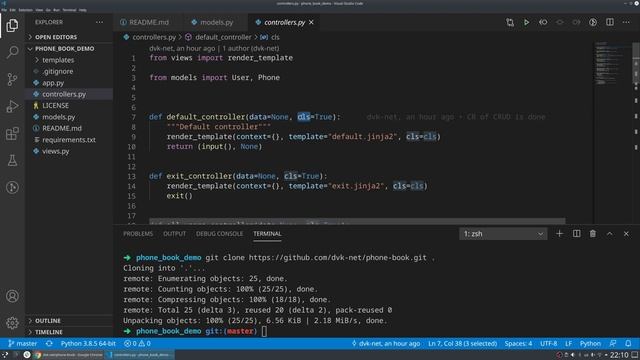Switch to the PROBLEMS panel tab
This screenshot has height=360, width=640.
tap(138, 233)
